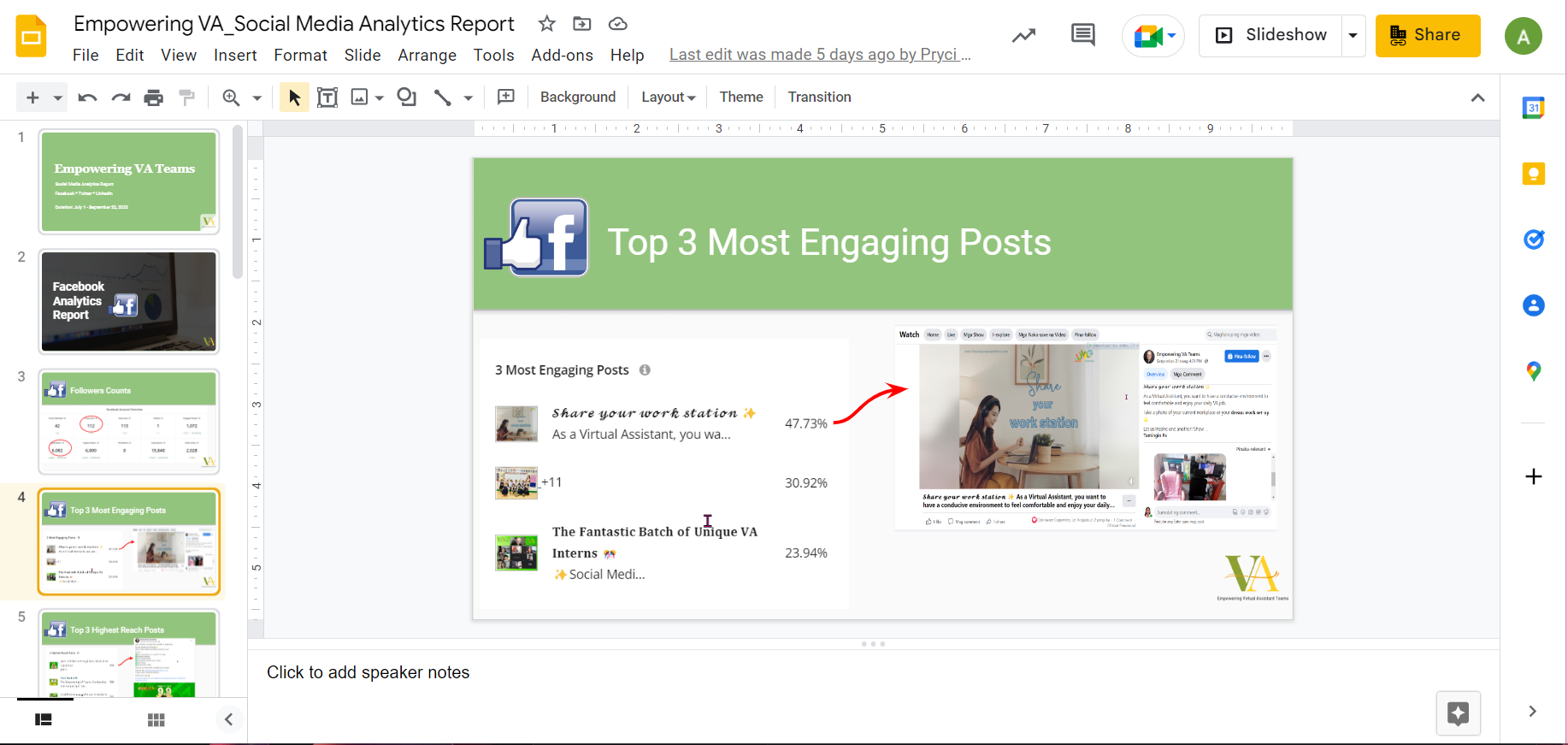Open Google Maps side panel
Viewport: 1568px width, 745px height.
(x=1534, y=371)
